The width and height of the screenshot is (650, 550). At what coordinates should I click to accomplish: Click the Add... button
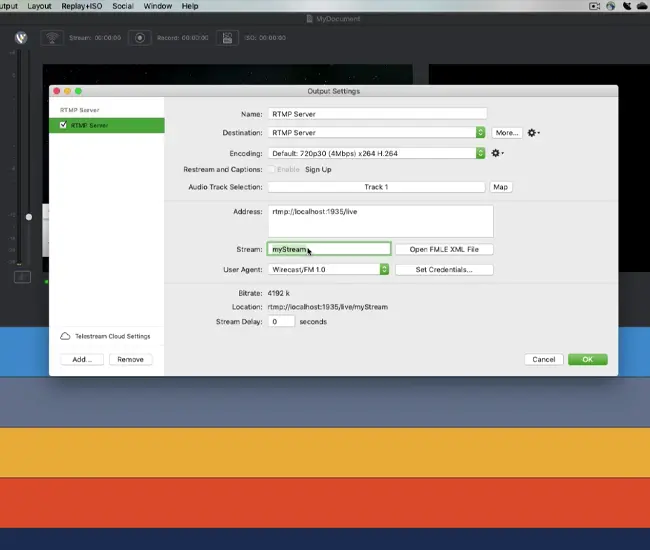pos(82,359)
